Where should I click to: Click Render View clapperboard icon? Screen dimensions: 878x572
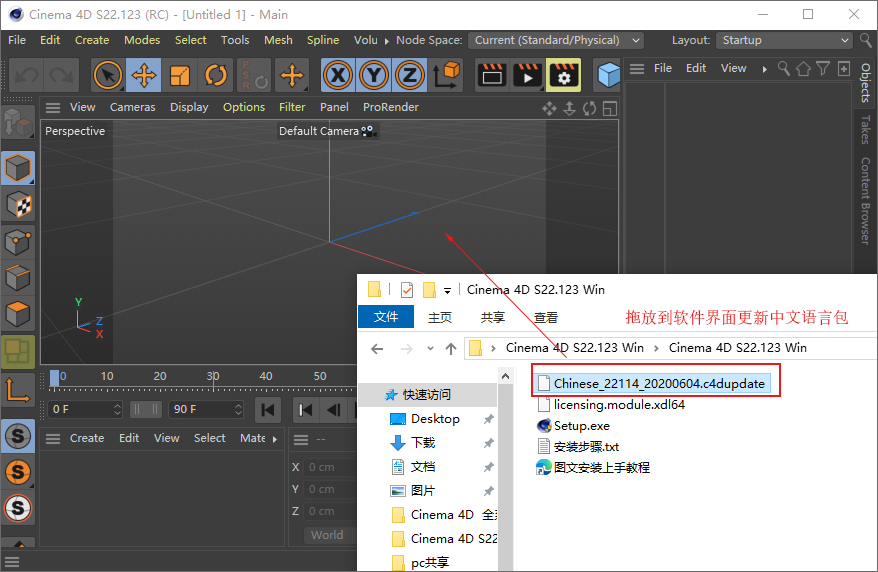[x=490, y=75]
